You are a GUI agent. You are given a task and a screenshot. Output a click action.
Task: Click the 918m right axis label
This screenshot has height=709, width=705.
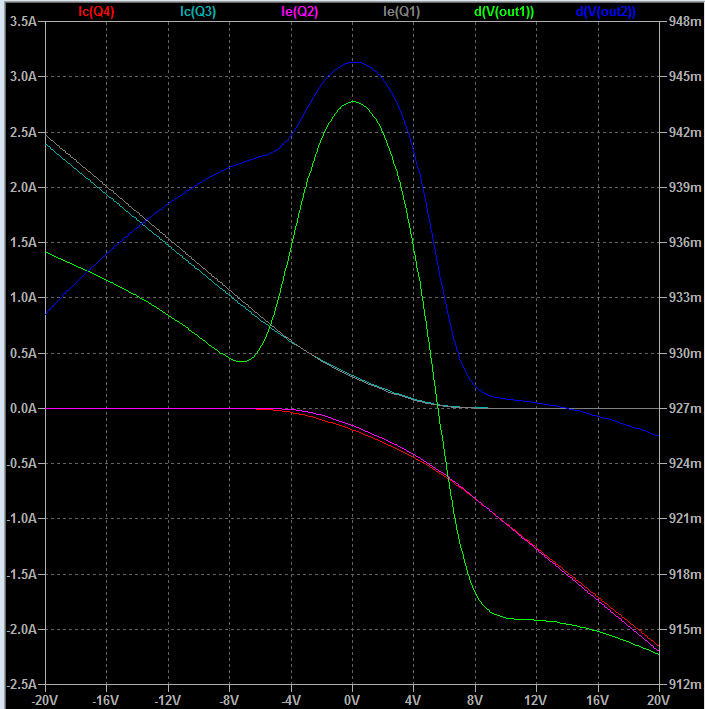click(685, 574)
